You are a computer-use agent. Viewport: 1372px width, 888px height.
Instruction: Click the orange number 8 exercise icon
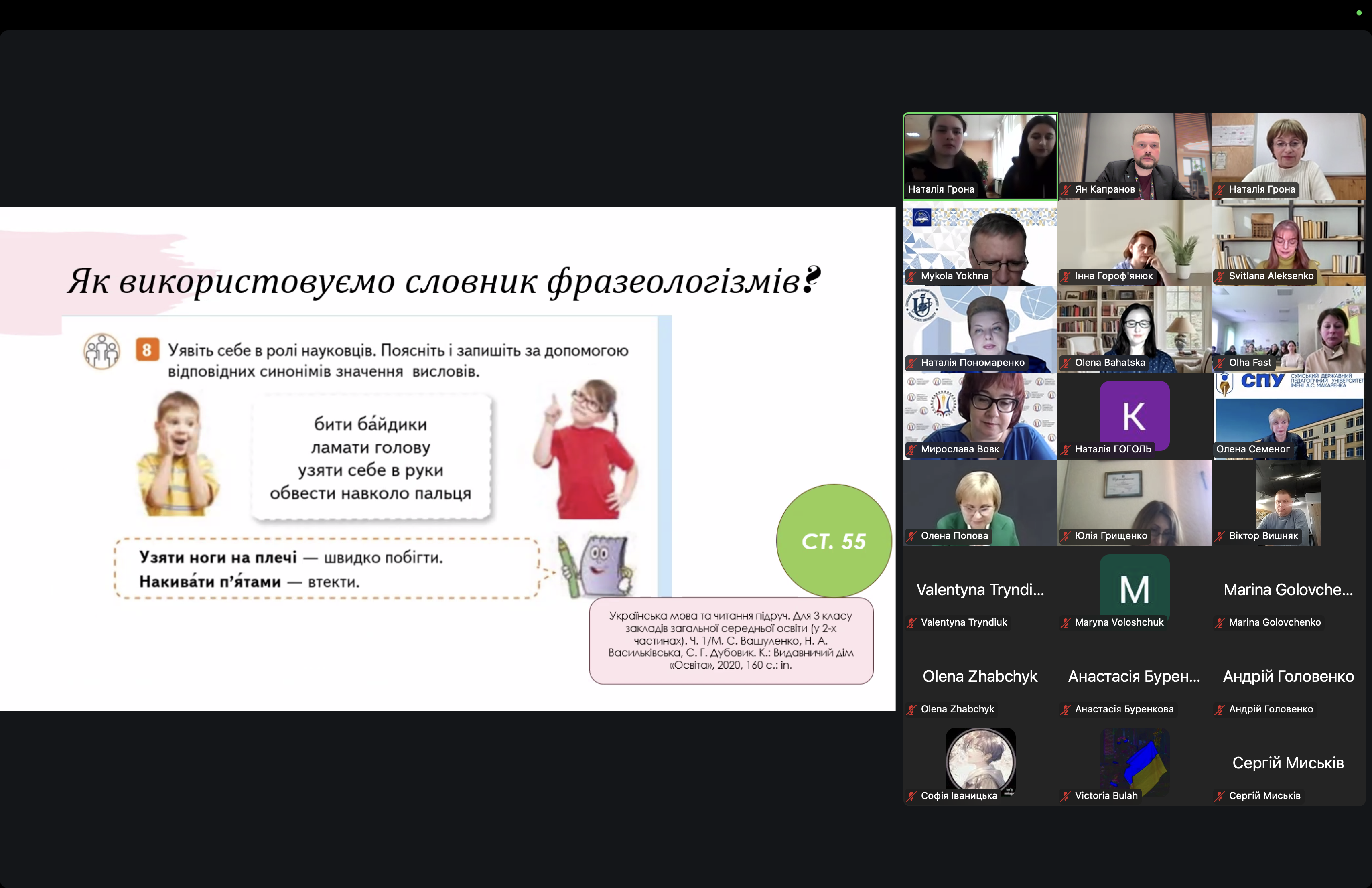(x=147, y=350)
